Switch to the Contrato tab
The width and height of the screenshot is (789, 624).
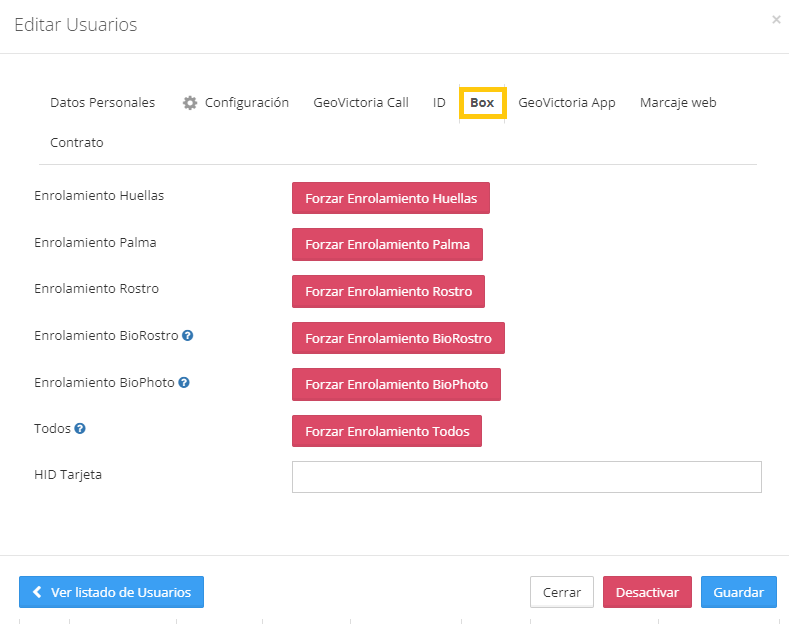[x=77, y=142]
